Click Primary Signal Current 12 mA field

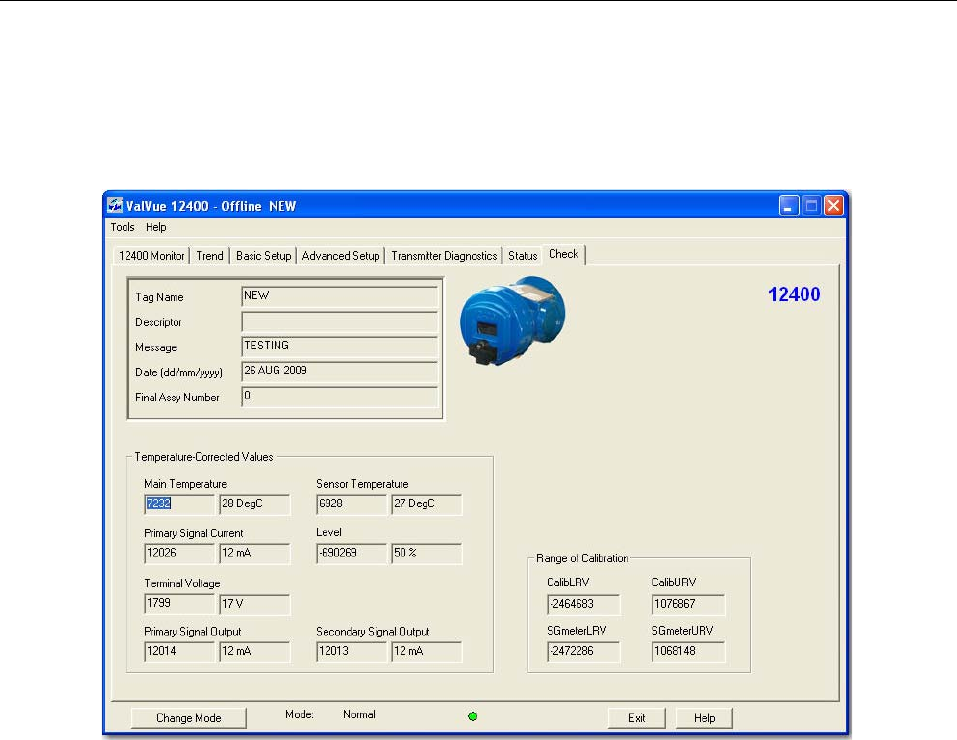pyautogui.click(x=255, y=554)
